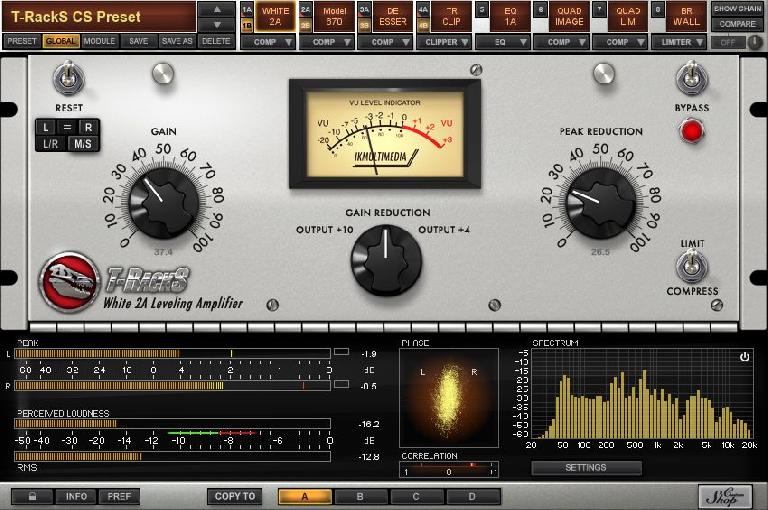Select chain slot 1A

click(247, 9)
